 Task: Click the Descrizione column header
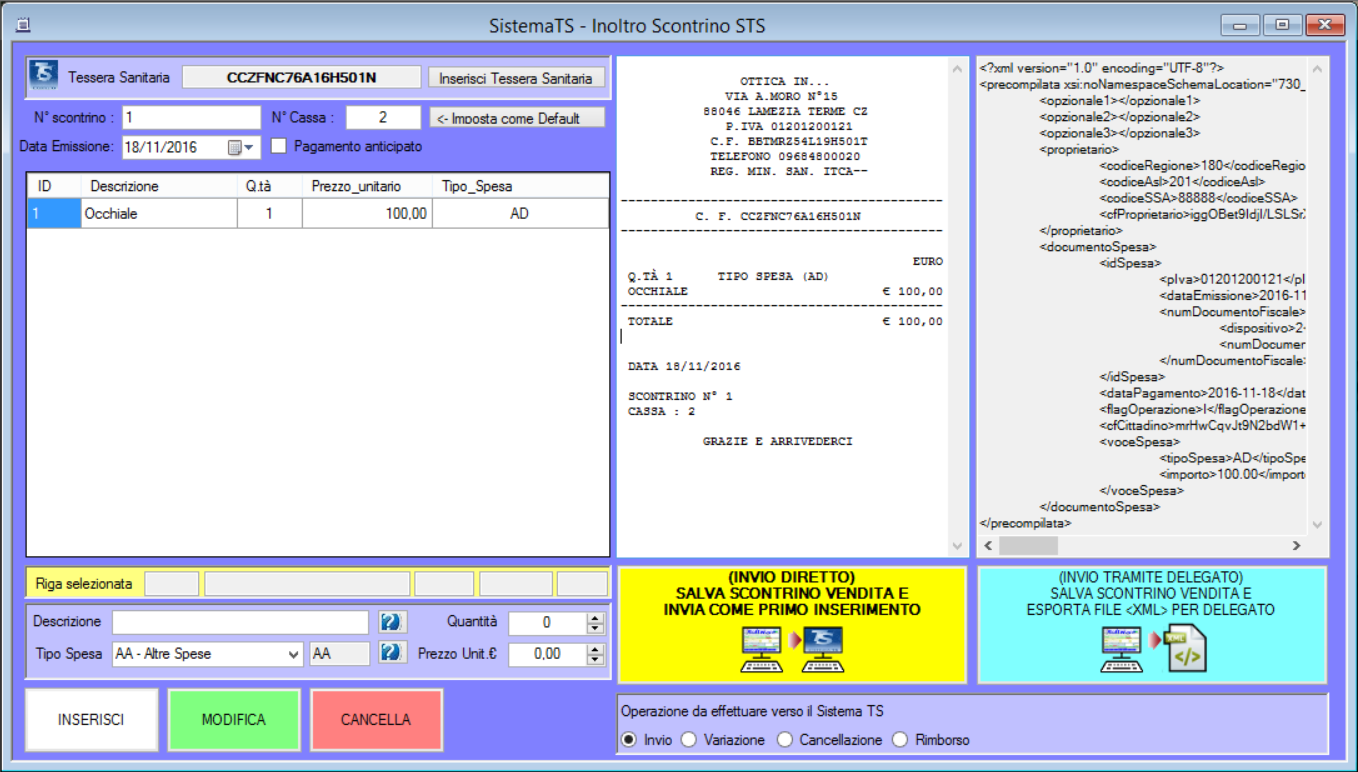click(x=159, y=186)
